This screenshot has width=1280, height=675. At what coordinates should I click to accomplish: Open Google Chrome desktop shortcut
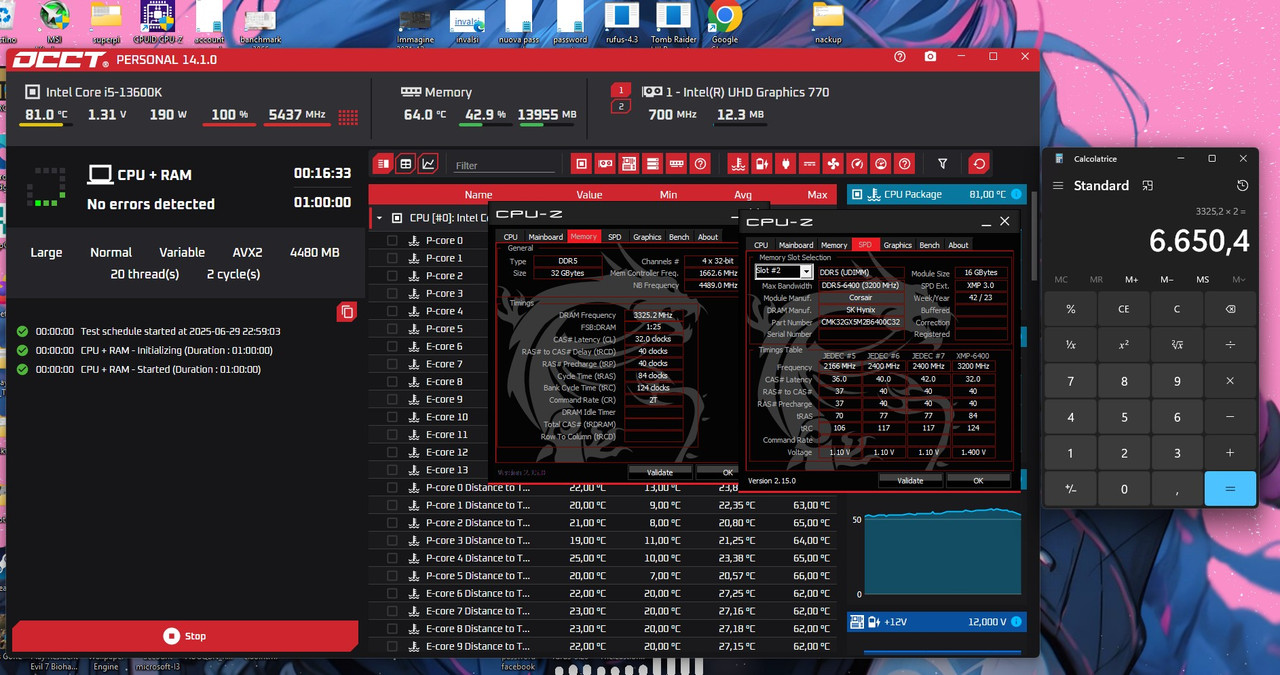725,23
